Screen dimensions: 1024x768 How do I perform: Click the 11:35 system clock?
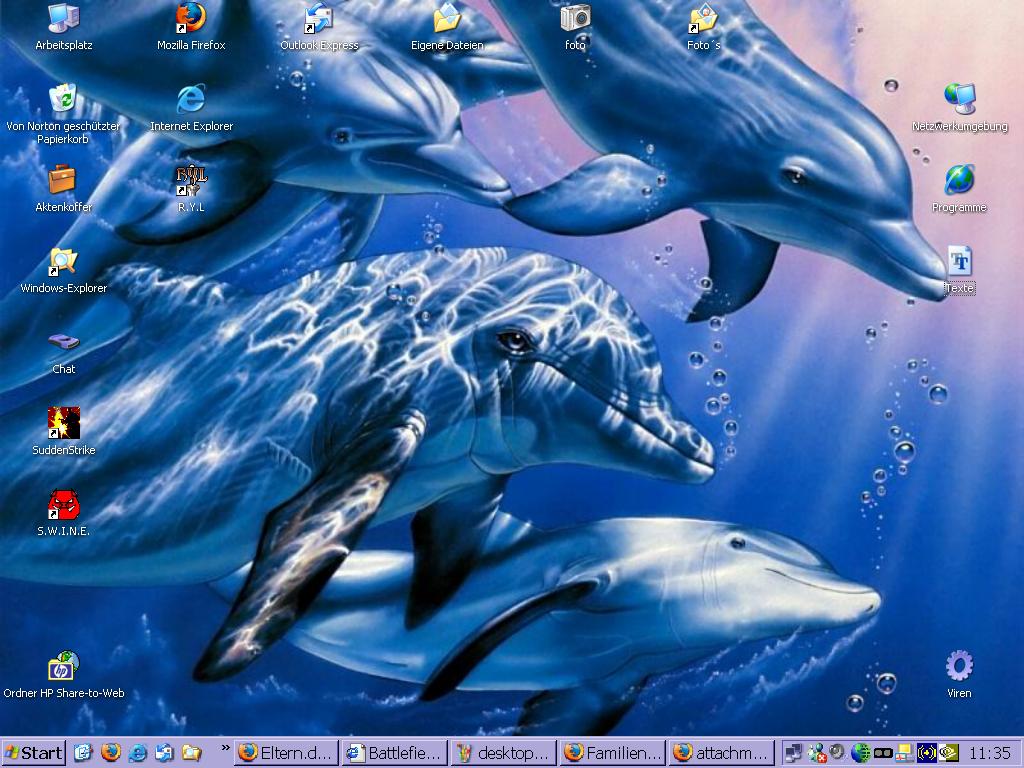[989, 753]
